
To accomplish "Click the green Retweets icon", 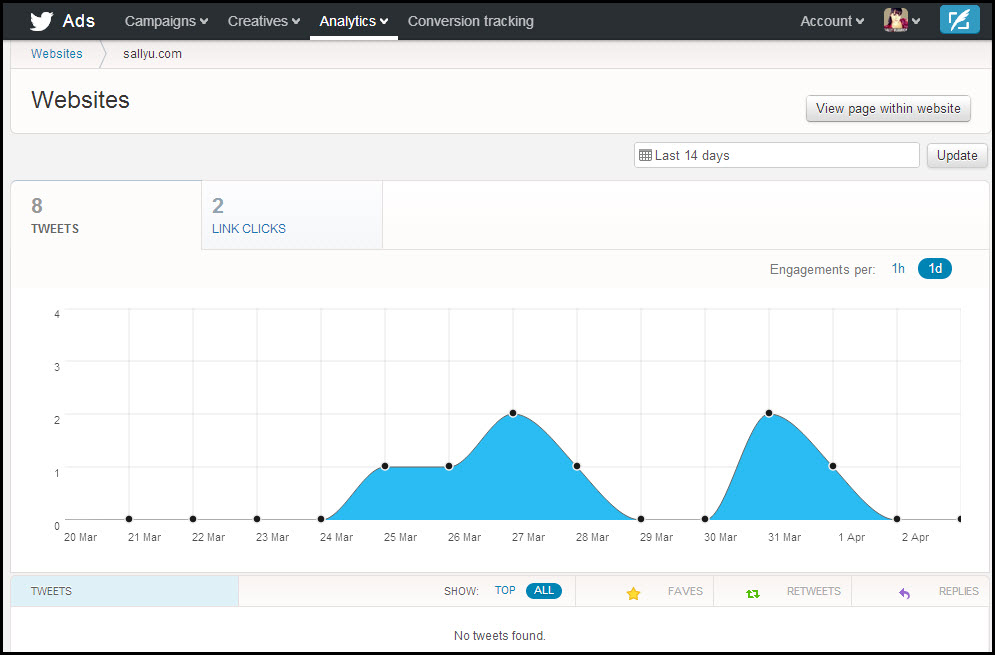I will coord(753,593).
